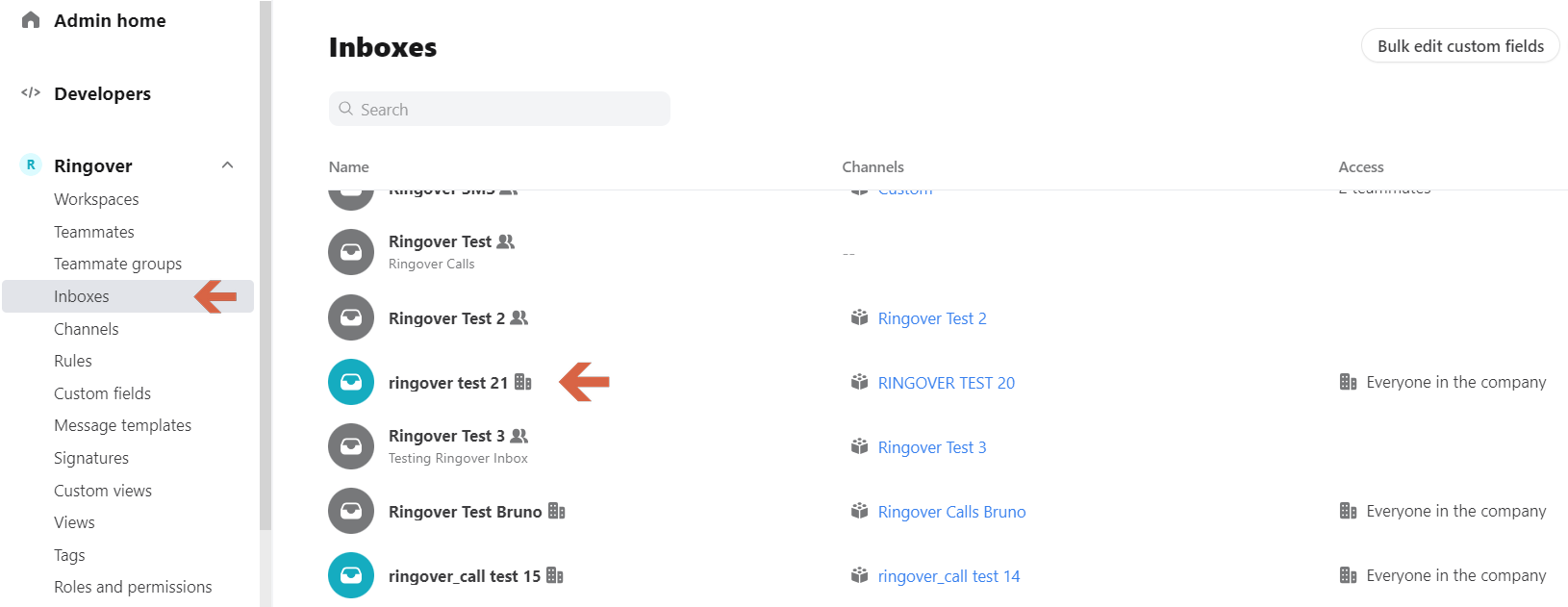Image resolution: width=1568 pixels, height=607 pixels.
Task: Click the magnifier icon in the search box
Action: pos(346,109)
